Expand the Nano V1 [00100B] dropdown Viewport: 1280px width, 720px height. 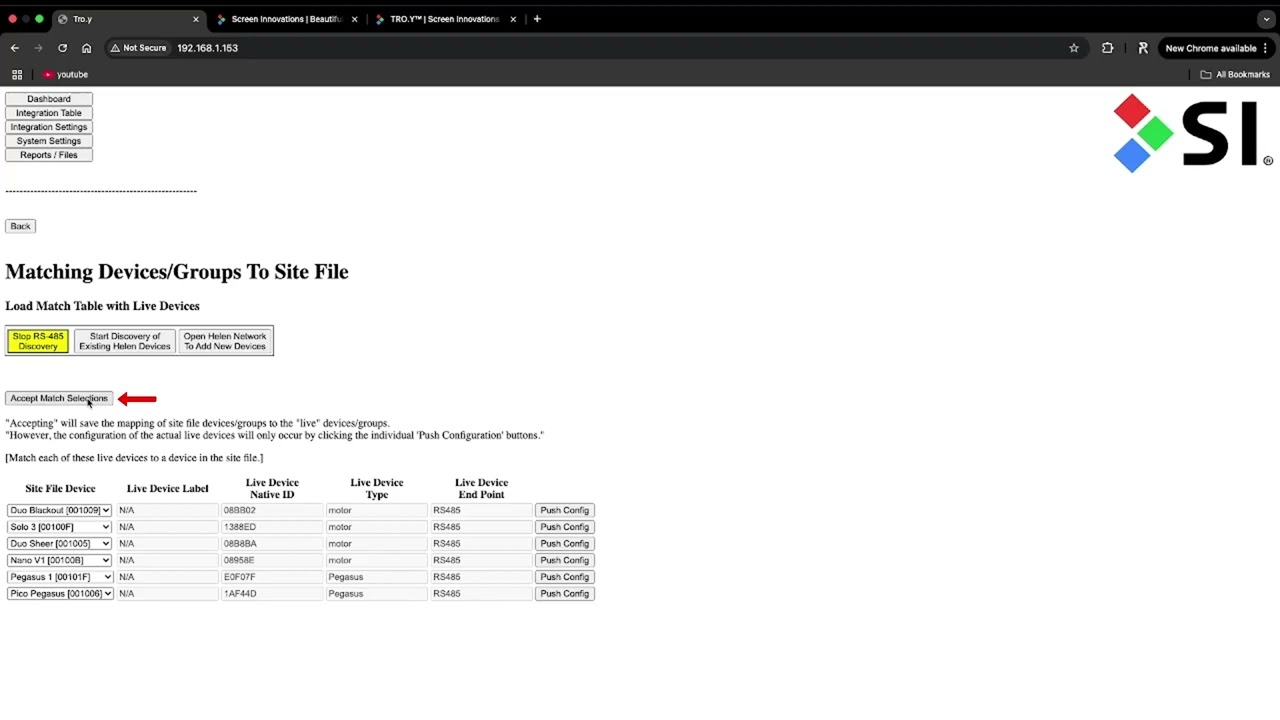60,560
